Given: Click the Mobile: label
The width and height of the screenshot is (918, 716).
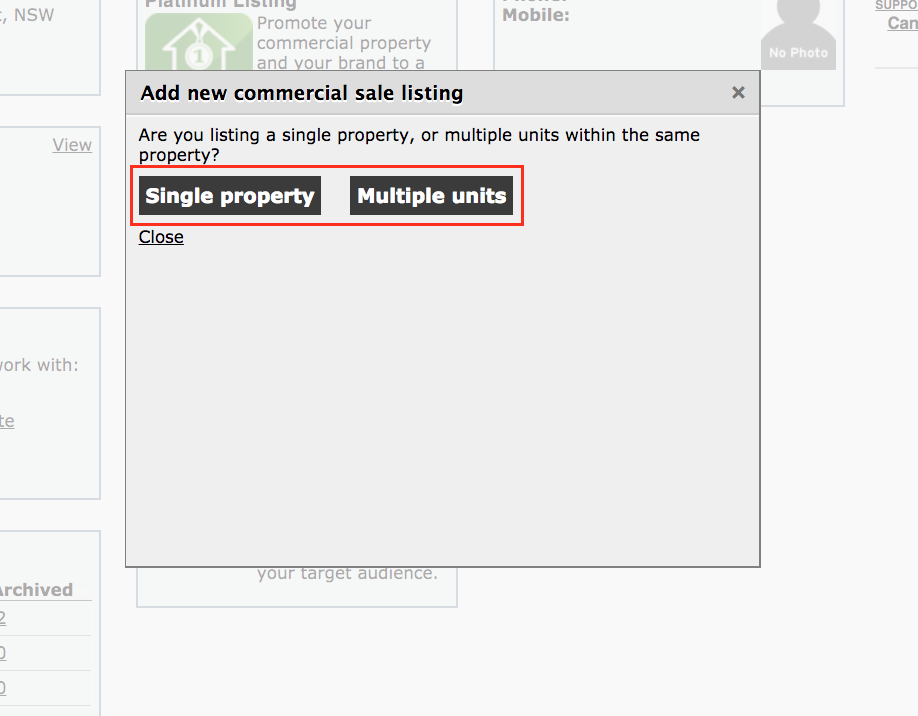Looking at the screenshot, I should (x=536, y=15).
